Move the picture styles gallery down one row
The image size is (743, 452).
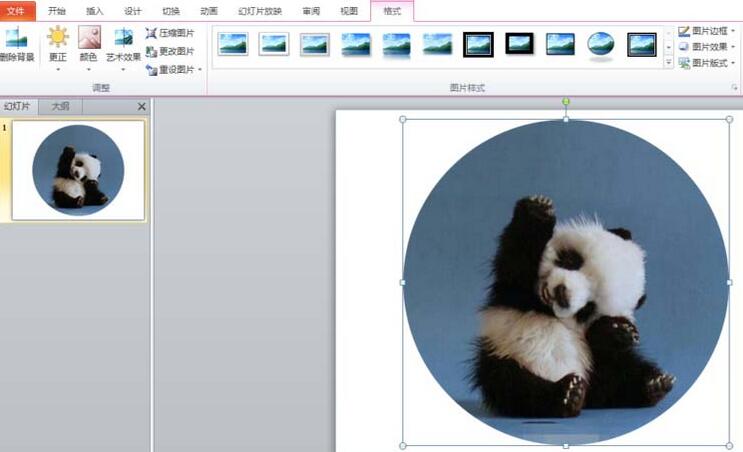[669, 47]
